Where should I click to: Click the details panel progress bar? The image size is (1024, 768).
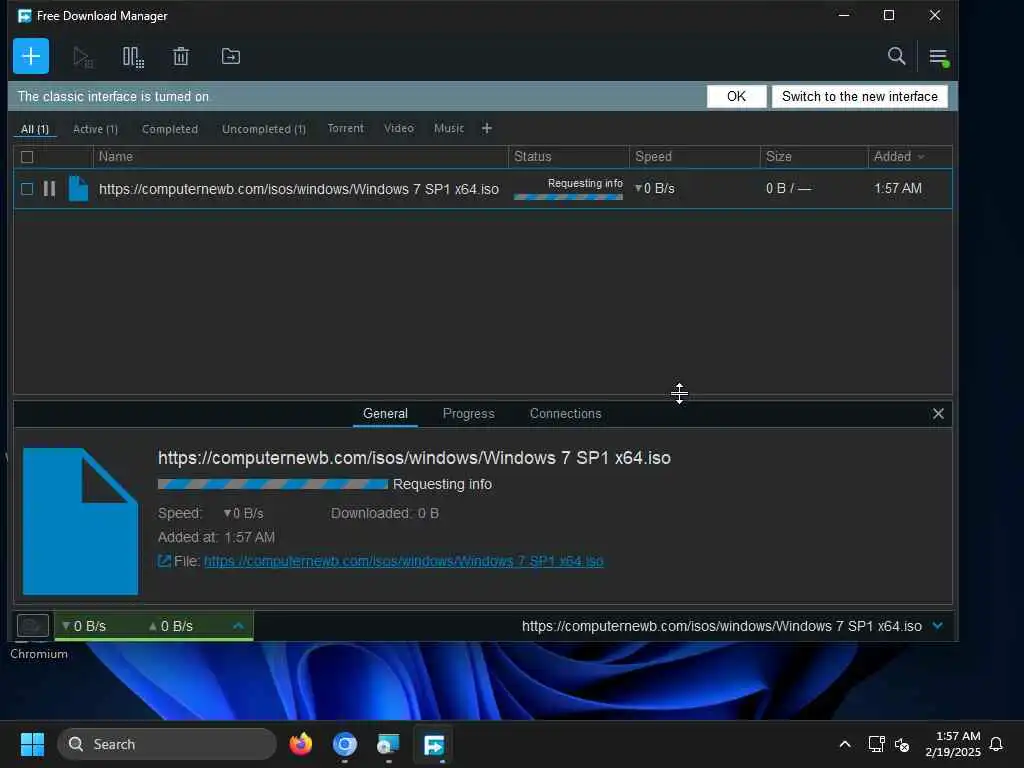point(273,484)
